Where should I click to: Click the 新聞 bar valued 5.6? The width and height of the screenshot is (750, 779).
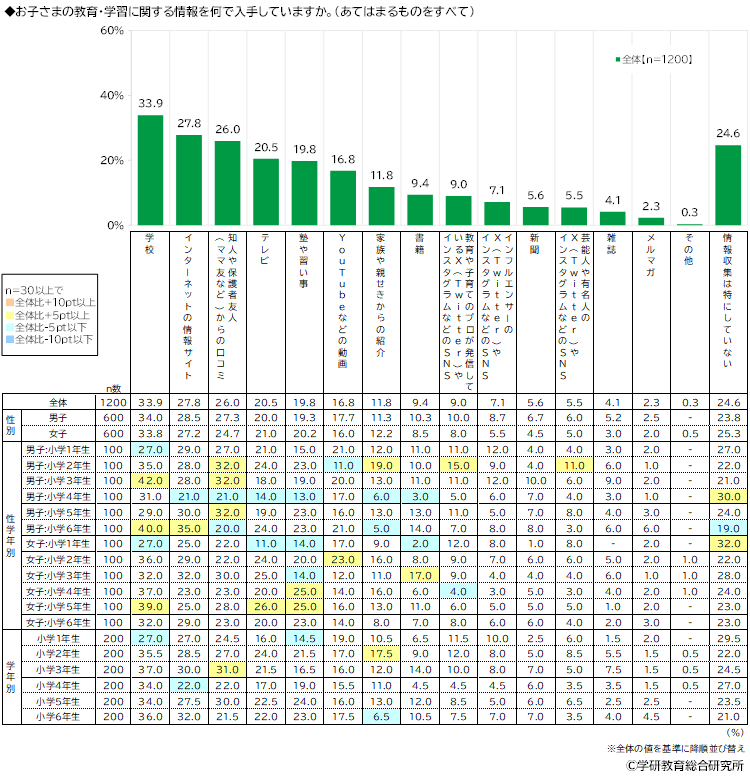[535, 216]
